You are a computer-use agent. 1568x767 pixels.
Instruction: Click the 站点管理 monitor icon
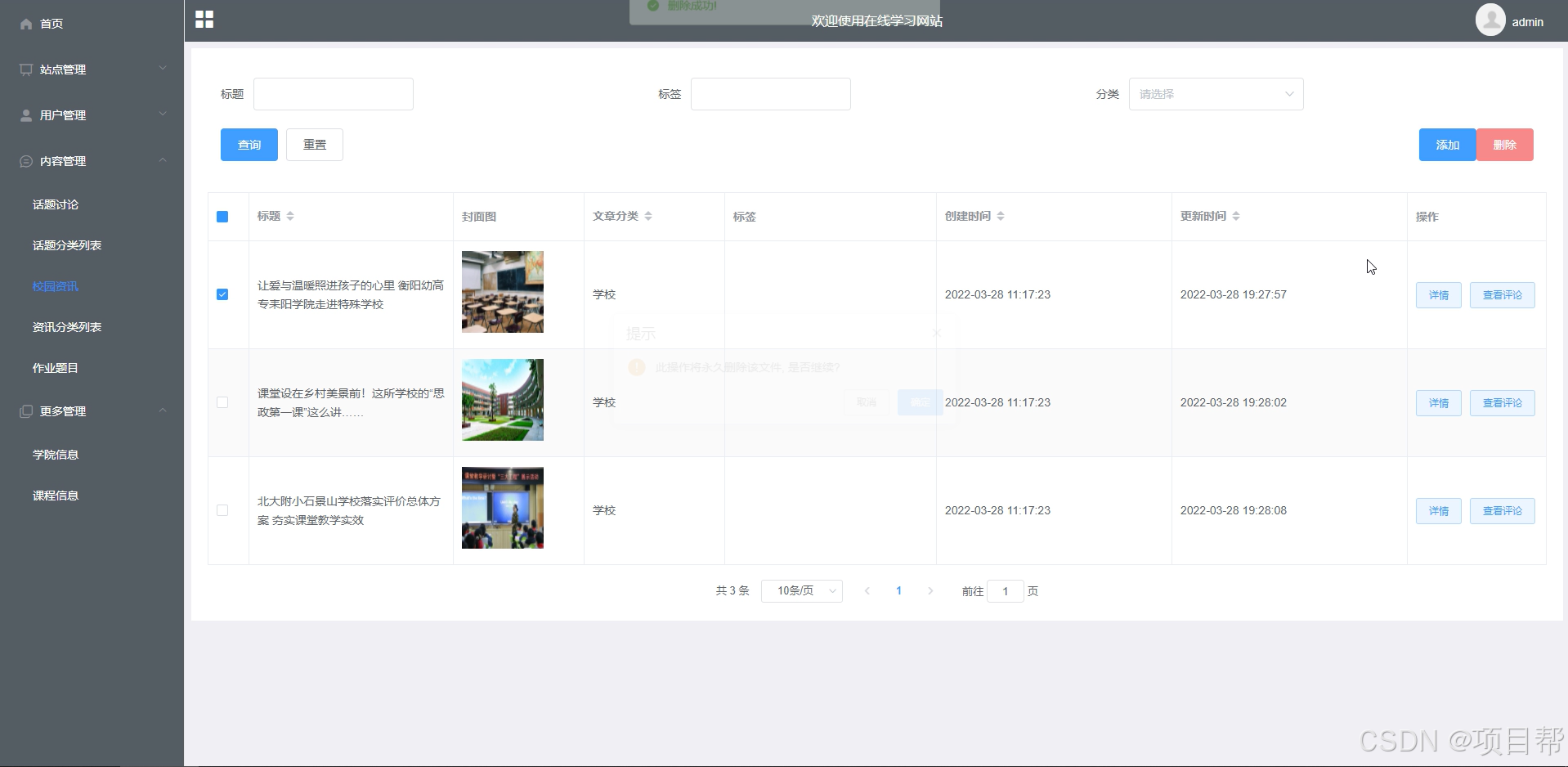click(26, 70)
